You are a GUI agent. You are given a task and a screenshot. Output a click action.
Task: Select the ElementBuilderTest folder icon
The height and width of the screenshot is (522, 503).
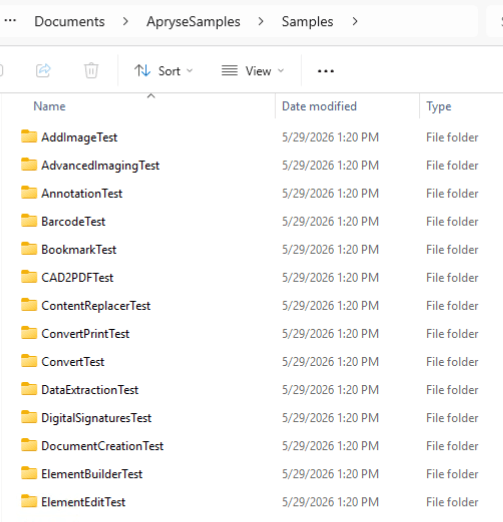tap(29, 473)
